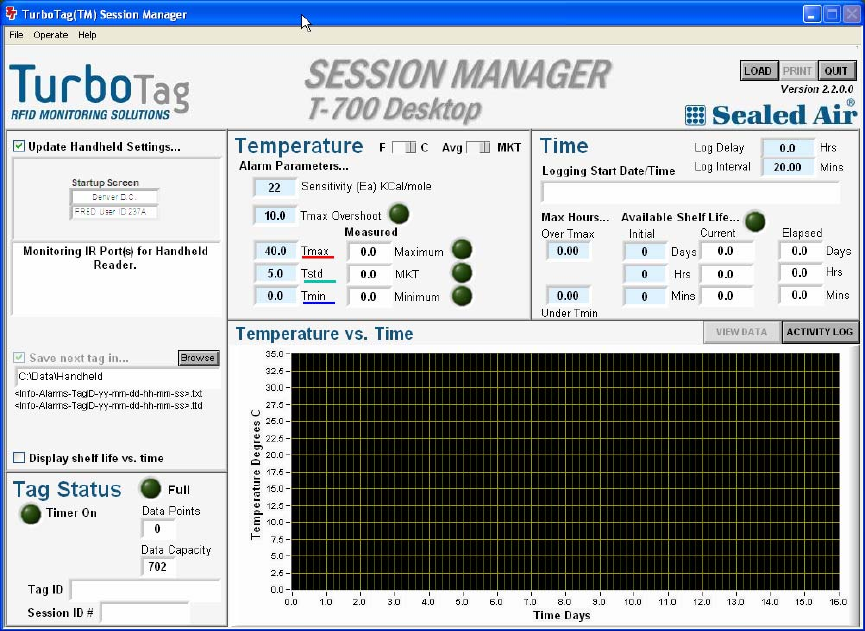Viewport: 865px width, 631px height.
Task: Click the "Monitoring IR Port(s) for Handheld Reader." message
Action: tap(115, 258)
